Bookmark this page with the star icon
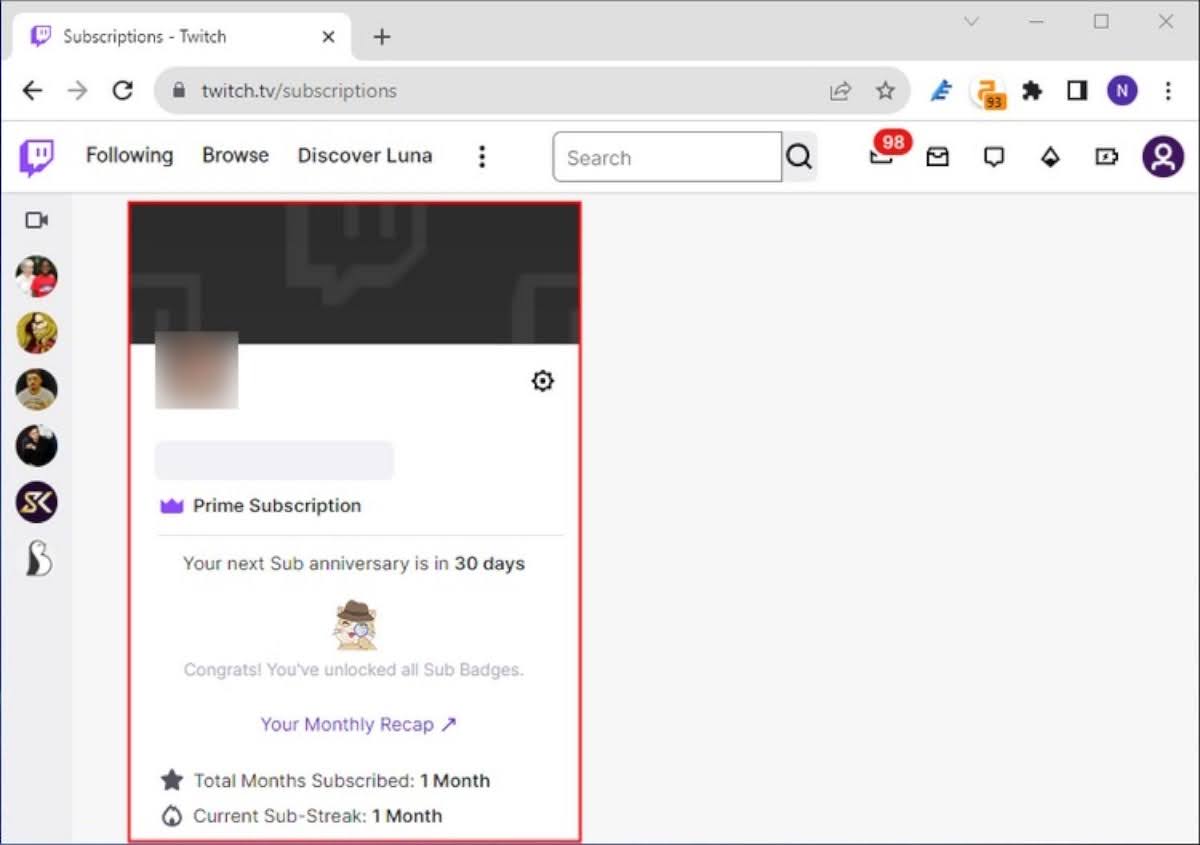The height and width of the screenshot is (845, 1200). click(x=885, y=91)
